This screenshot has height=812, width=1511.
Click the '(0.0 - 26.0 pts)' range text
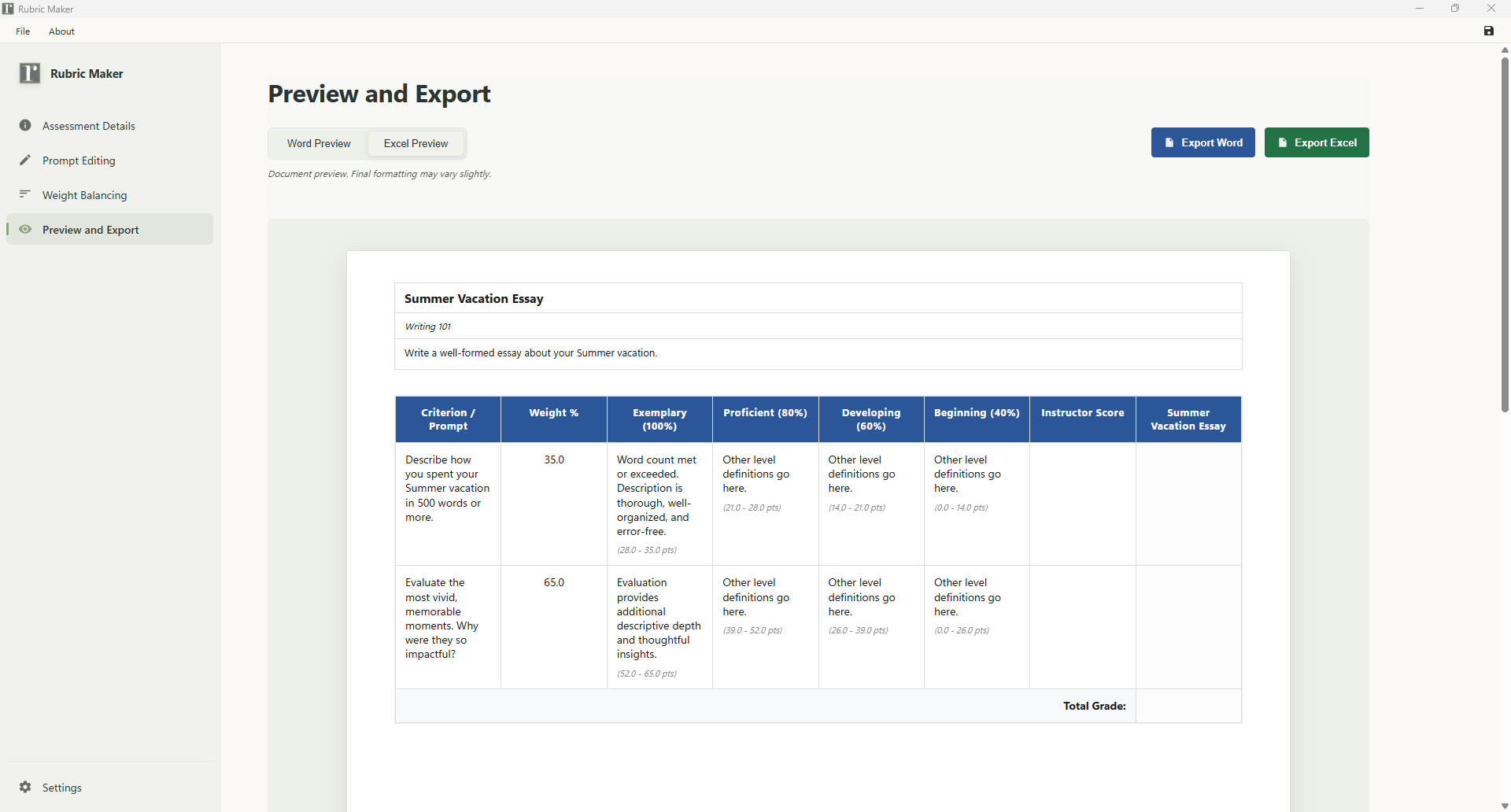tap(962, 631)
